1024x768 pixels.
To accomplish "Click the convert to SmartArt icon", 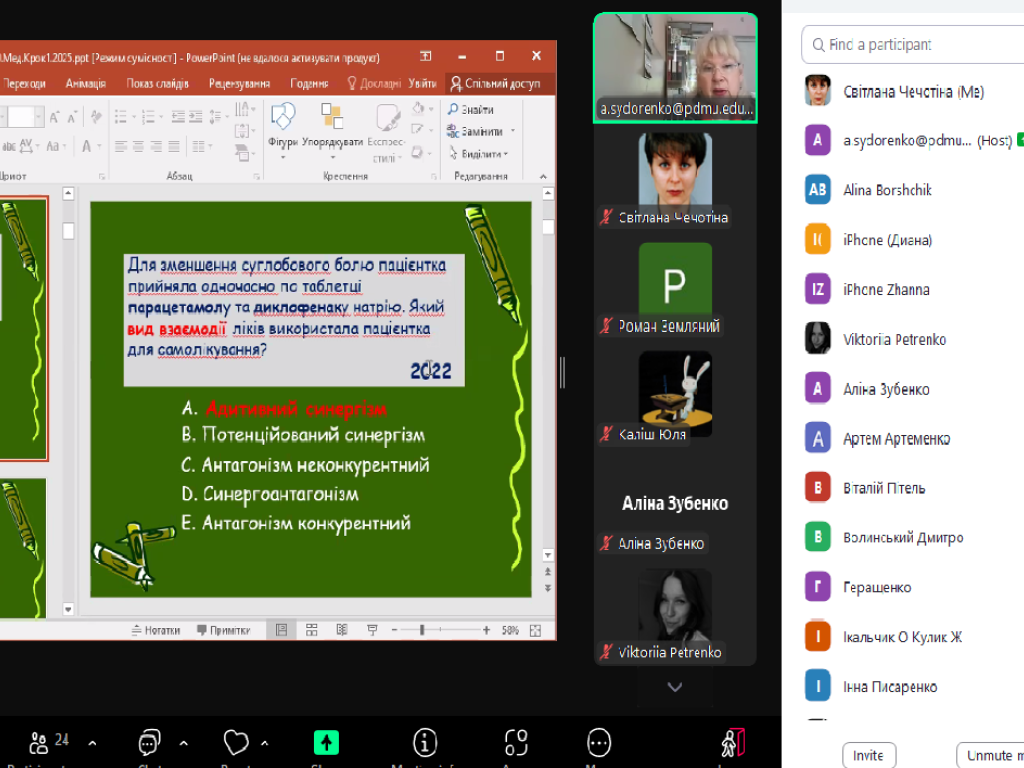I will [x=242, y=153].
